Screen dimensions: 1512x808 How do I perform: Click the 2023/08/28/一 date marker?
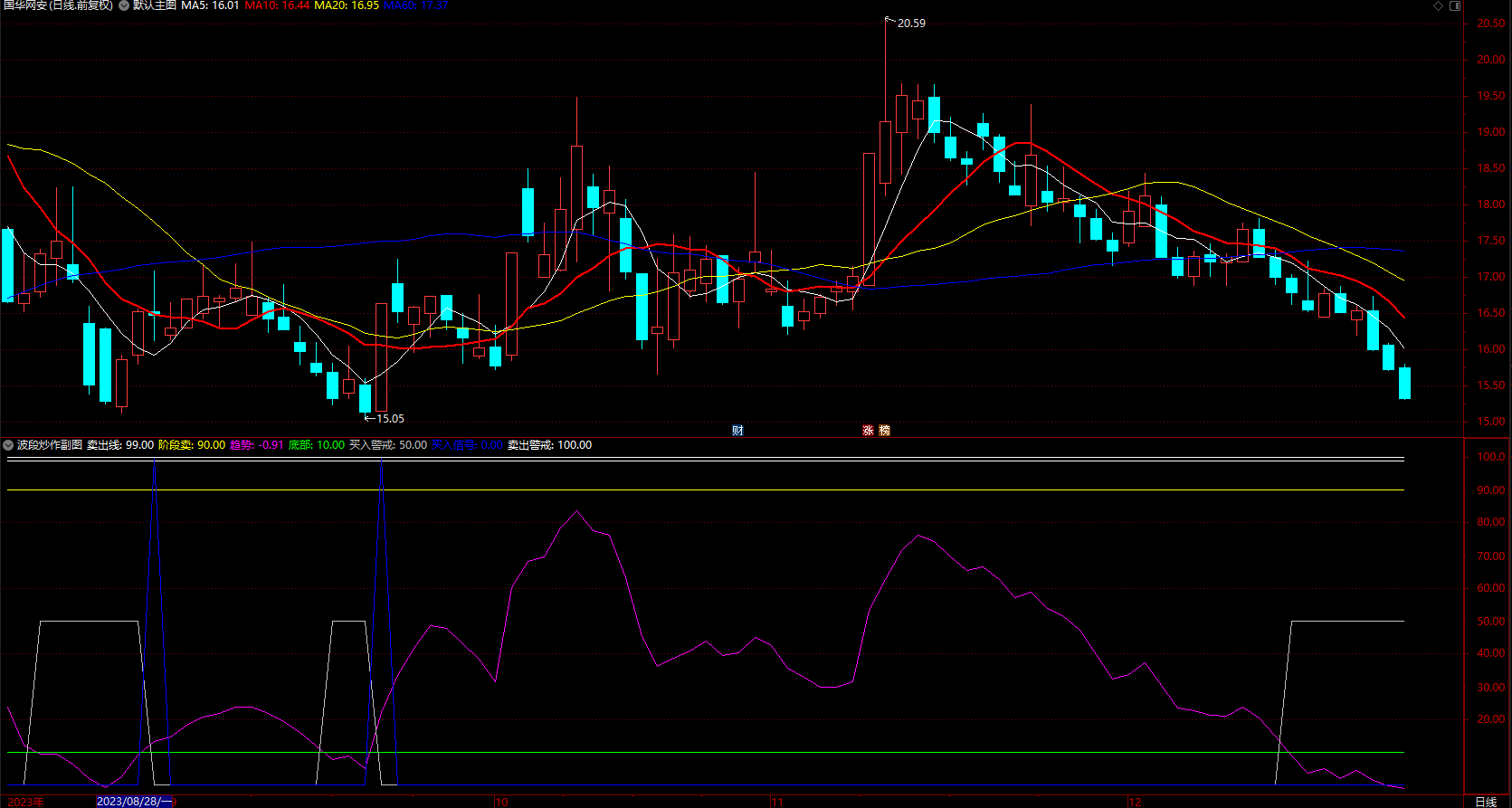tap(134, 802)
